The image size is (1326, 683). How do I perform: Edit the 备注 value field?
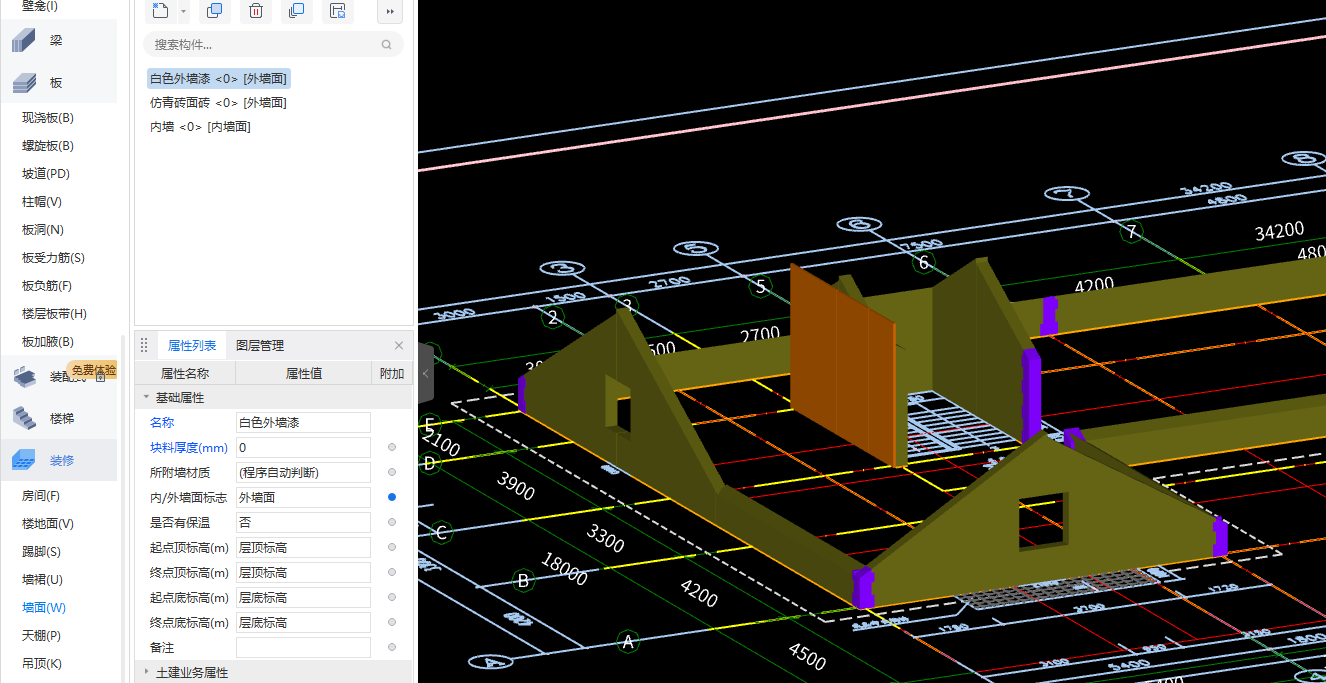pyautogui.click(x=303, y=647)
